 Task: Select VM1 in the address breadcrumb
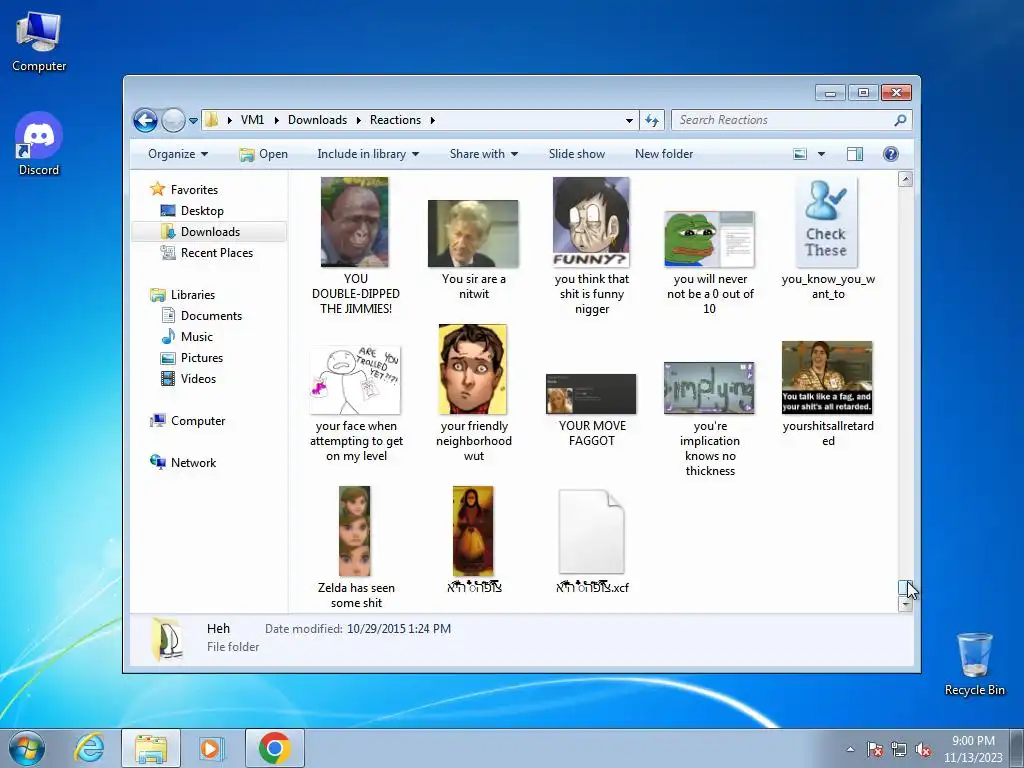(252, 120)
